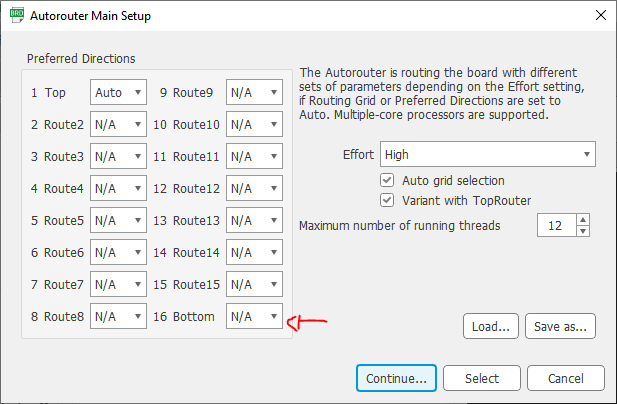Click the Select button

[482, 378]
